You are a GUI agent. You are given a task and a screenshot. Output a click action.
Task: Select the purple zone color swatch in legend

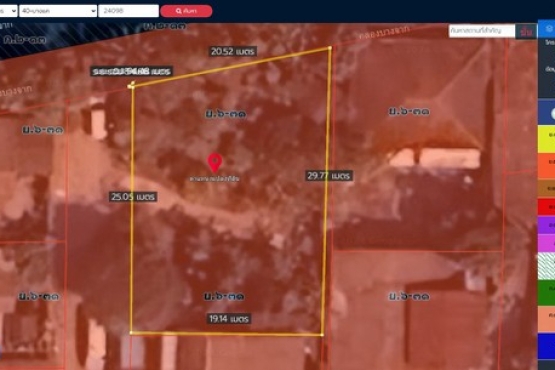pyautogui.click(x=546, y=225)
